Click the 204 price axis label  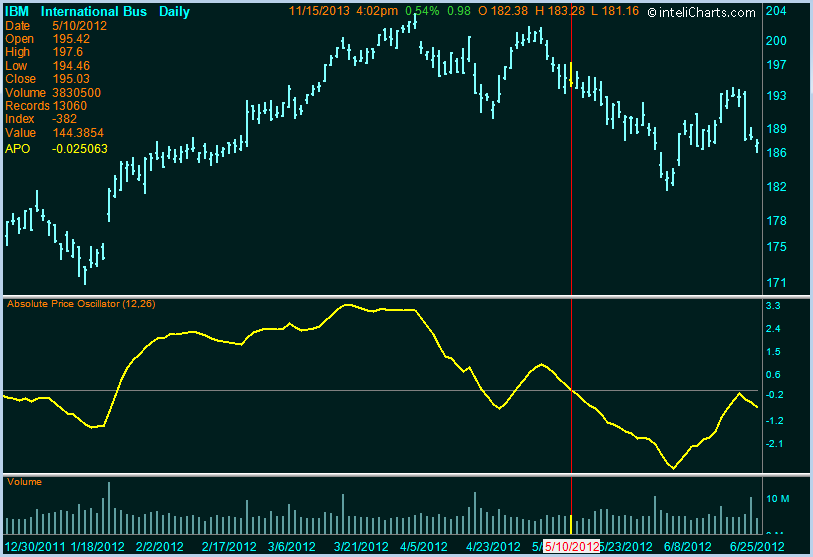(776, 11)
